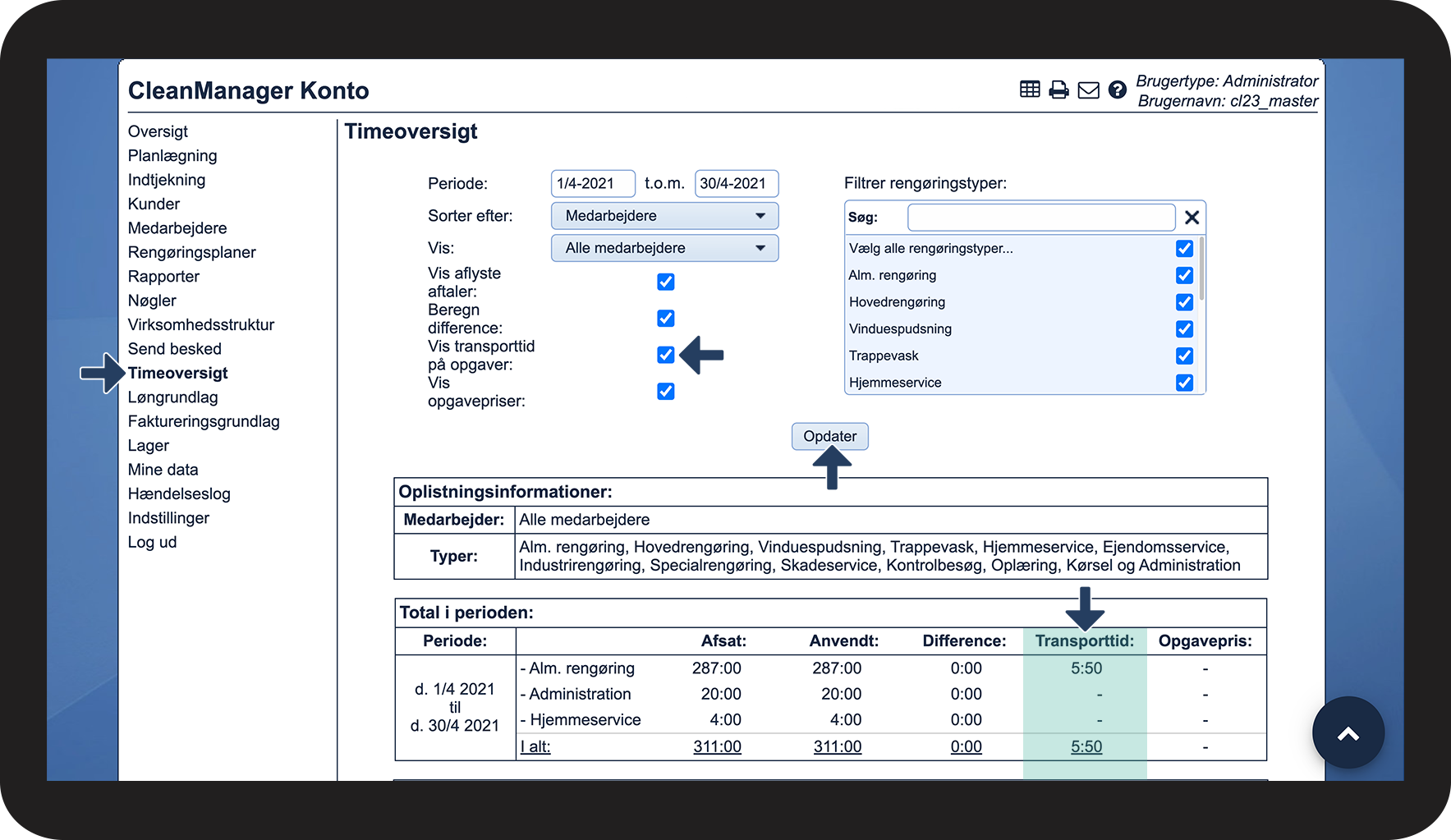Open the table export icon in header
Viewport: 1451px width, 840px height.
click(1030, 90)
